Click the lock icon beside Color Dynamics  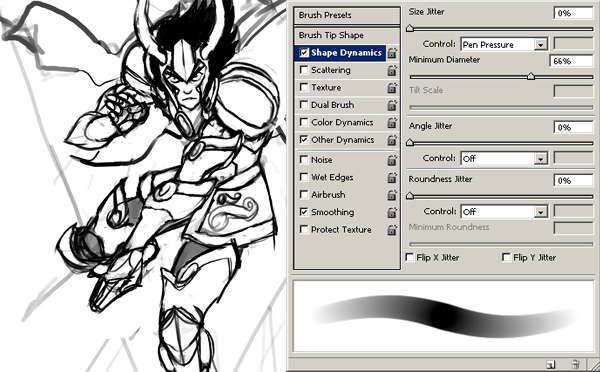392,122
